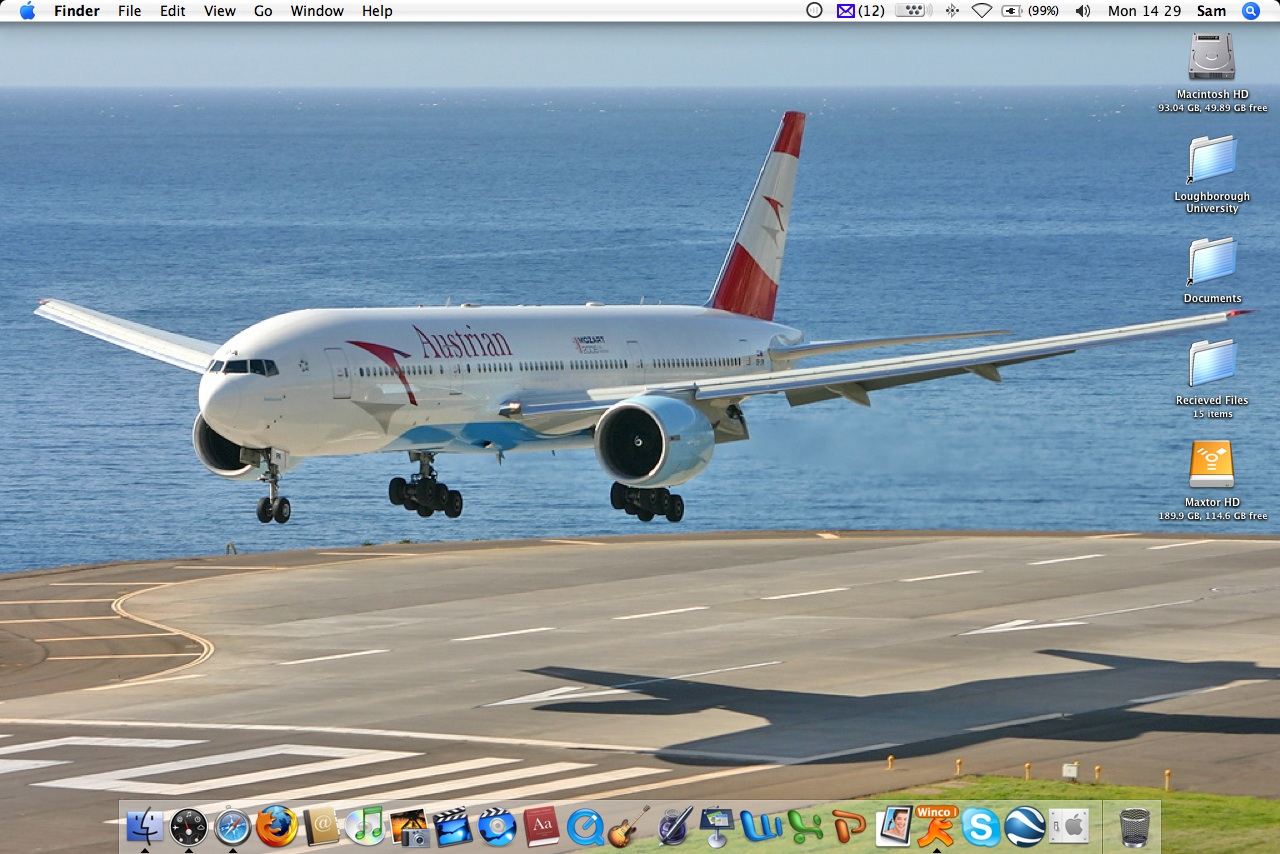The image size is (1280, 854).
Task: Open the View menu
Action: coord(220,11)
